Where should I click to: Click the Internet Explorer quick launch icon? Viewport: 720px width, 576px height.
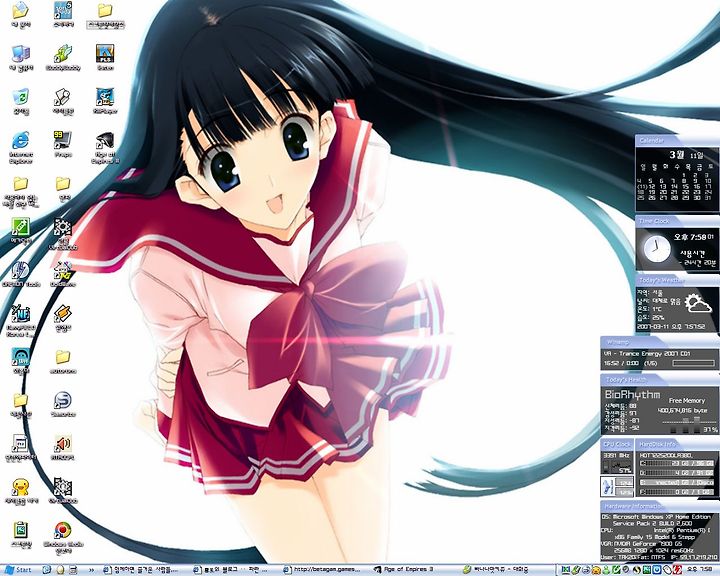coord(46,570)
